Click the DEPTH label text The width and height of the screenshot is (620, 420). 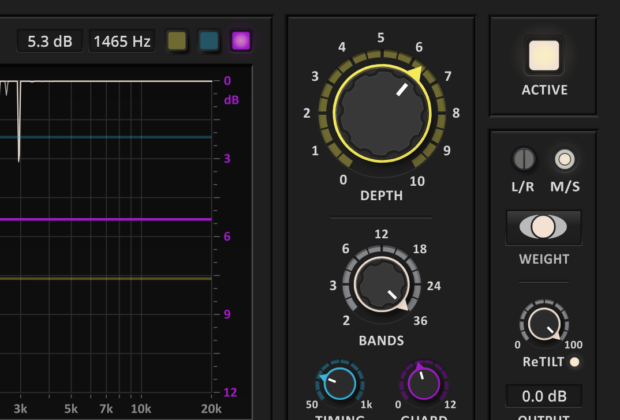[x=382, y=195]
